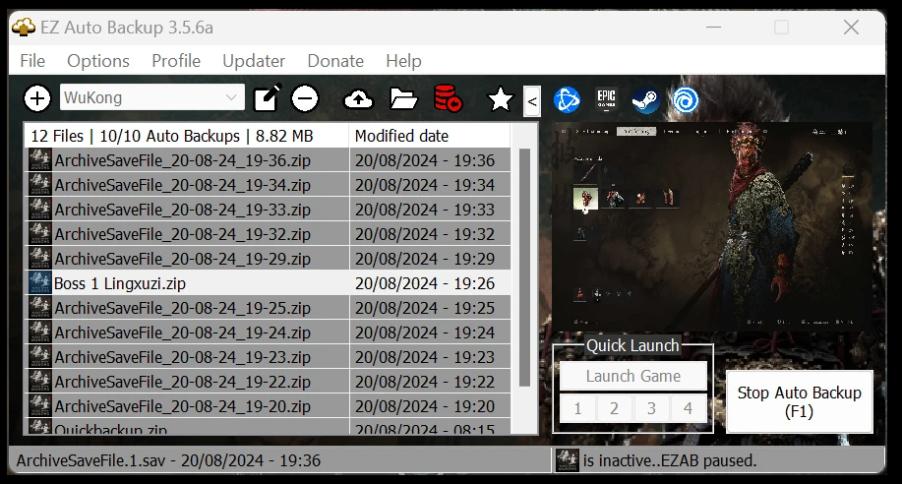This screenshot has width=902, height=484.
Task: Click the status bar game icon
Action: [x=567, y=460]
